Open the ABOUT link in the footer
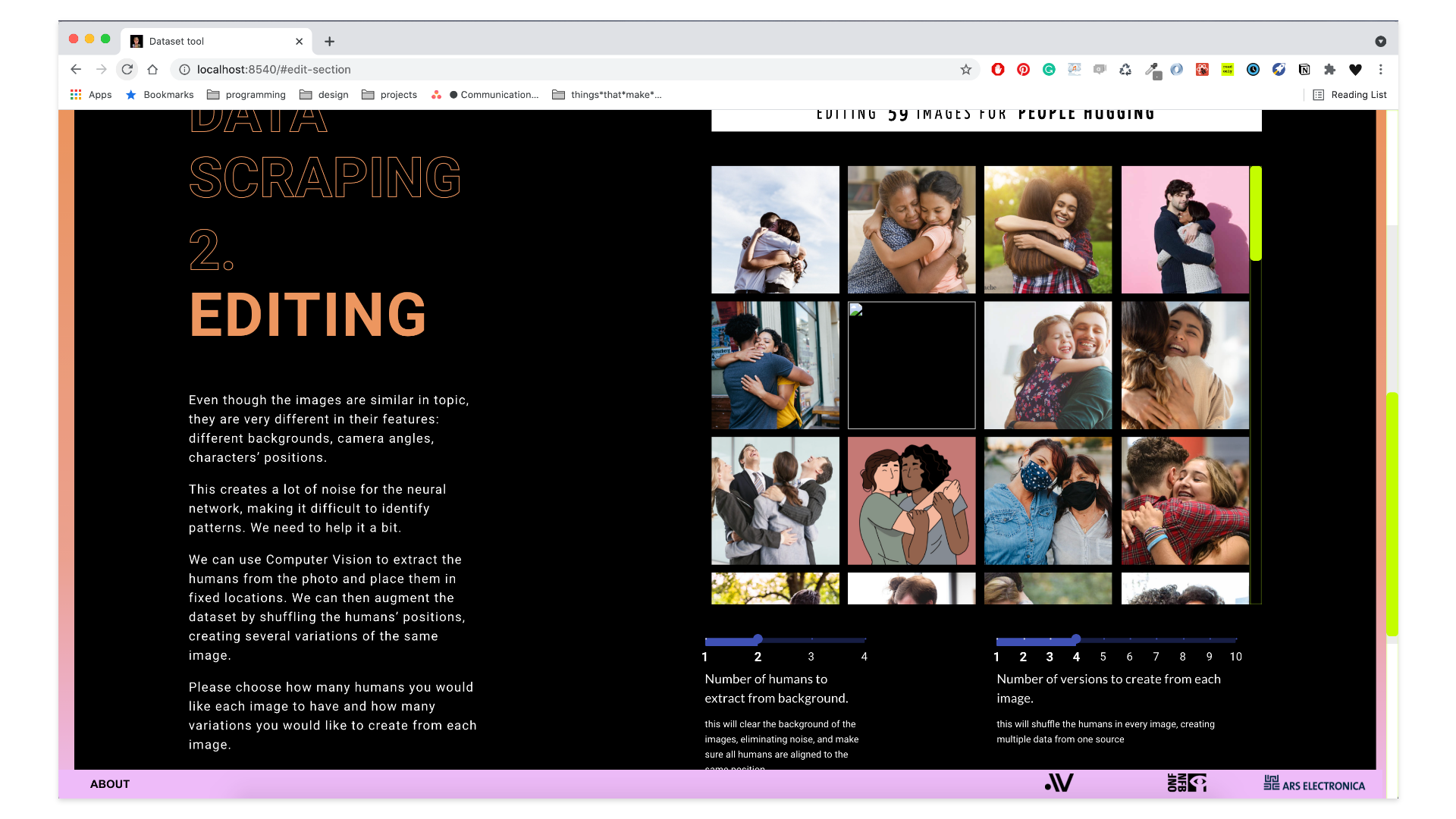The image size is (1456, 819). [110, 784]
